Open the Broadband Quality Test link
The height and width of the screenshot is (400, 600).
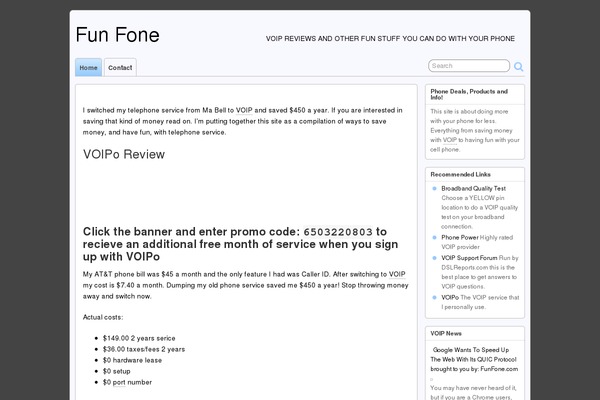(x=473, y=188)
